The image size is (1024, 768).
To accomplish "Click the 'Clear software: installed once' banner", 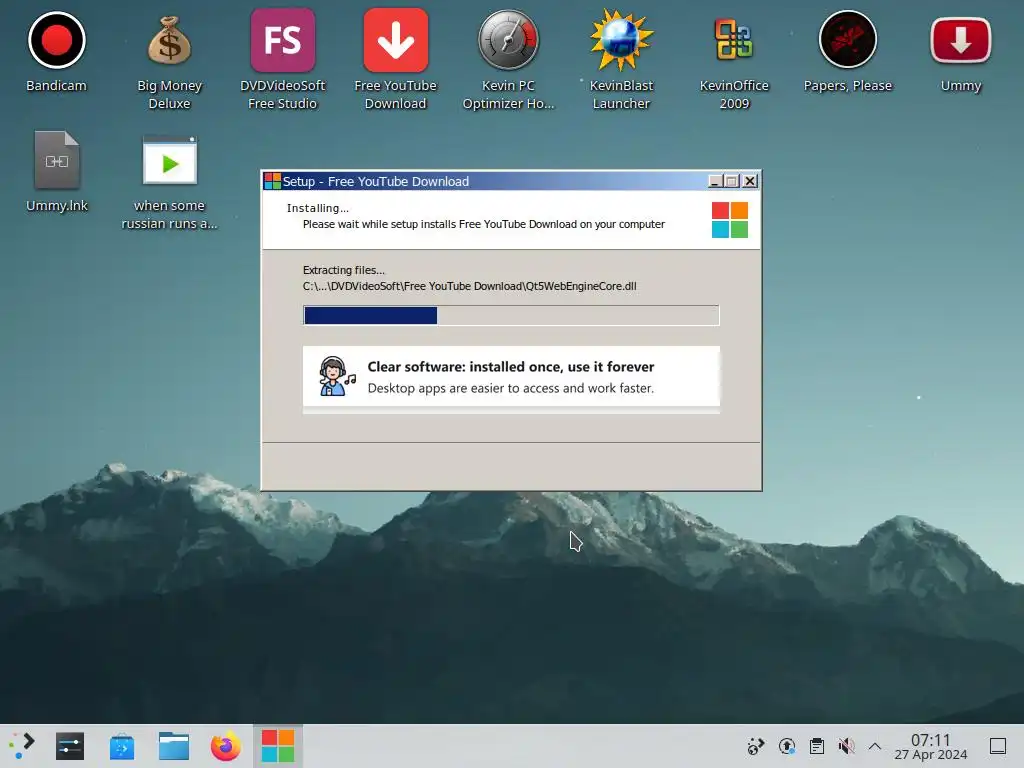I will [511, 377].
